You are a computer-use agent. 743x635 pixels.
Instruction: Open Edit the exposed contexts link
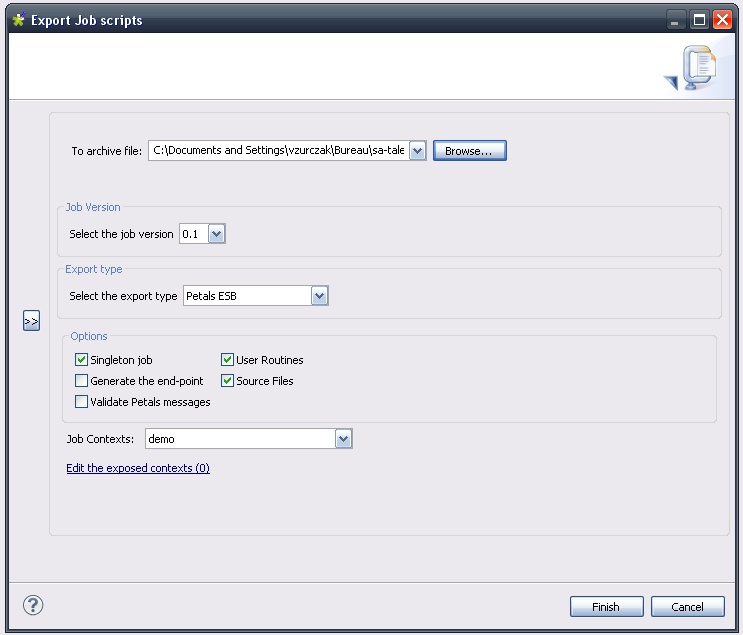click(x=138, y=468)
